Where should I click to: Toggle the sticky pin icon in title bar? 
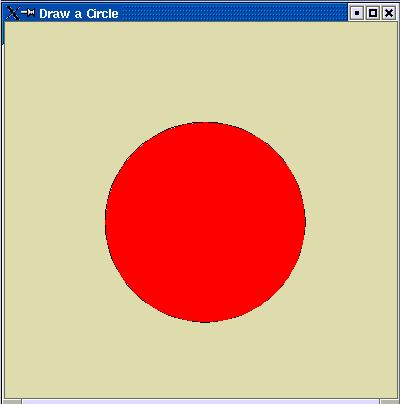tap(28, 13)
